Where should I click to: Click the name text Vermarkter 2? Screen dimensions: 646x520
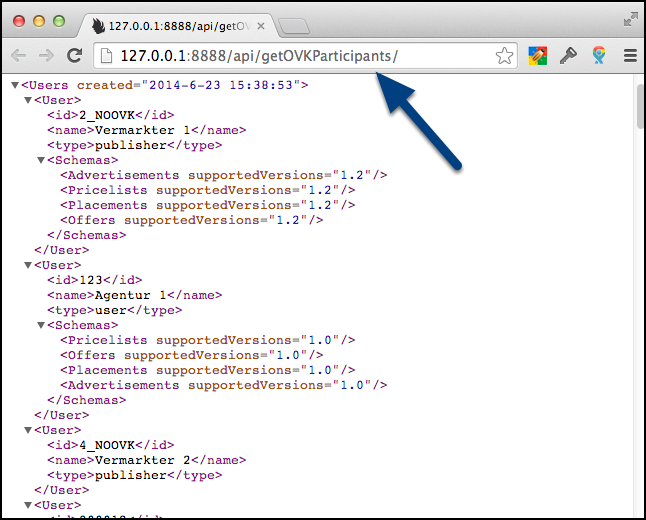[143, 460]
